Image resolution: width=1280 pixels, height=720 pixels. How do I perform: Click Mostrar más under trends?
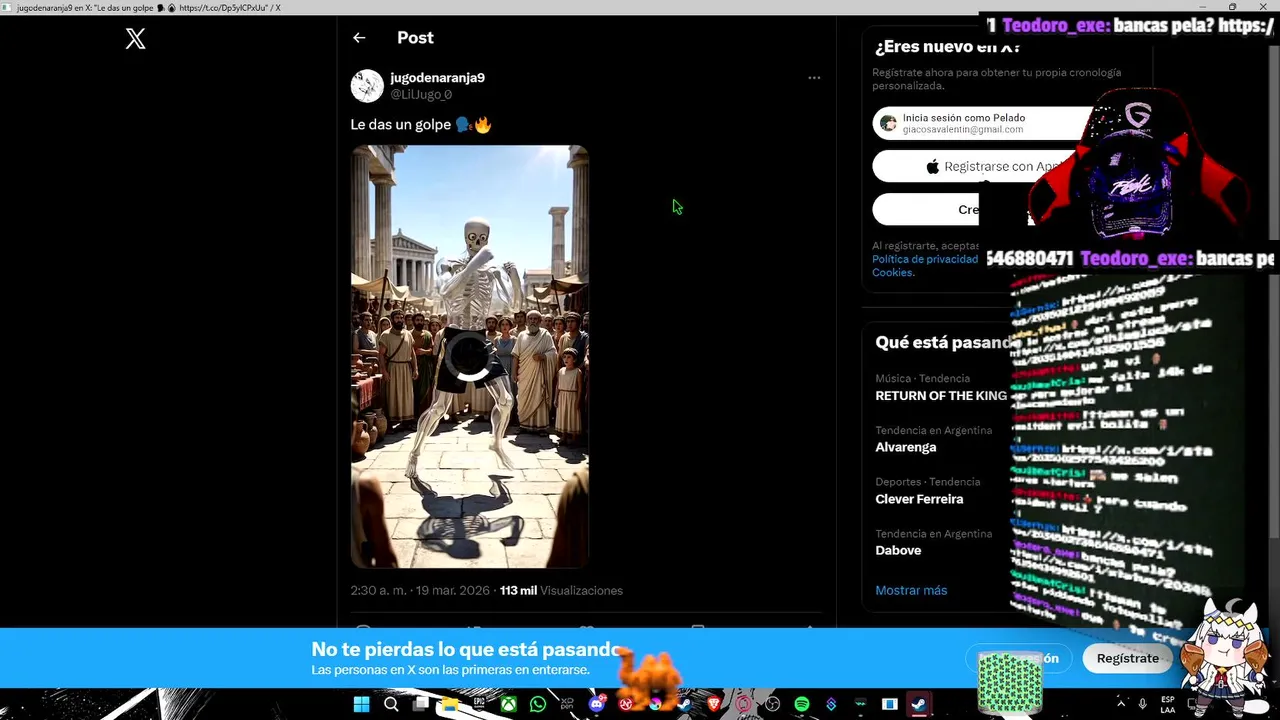pyautogui.click(x=911, y=591)
